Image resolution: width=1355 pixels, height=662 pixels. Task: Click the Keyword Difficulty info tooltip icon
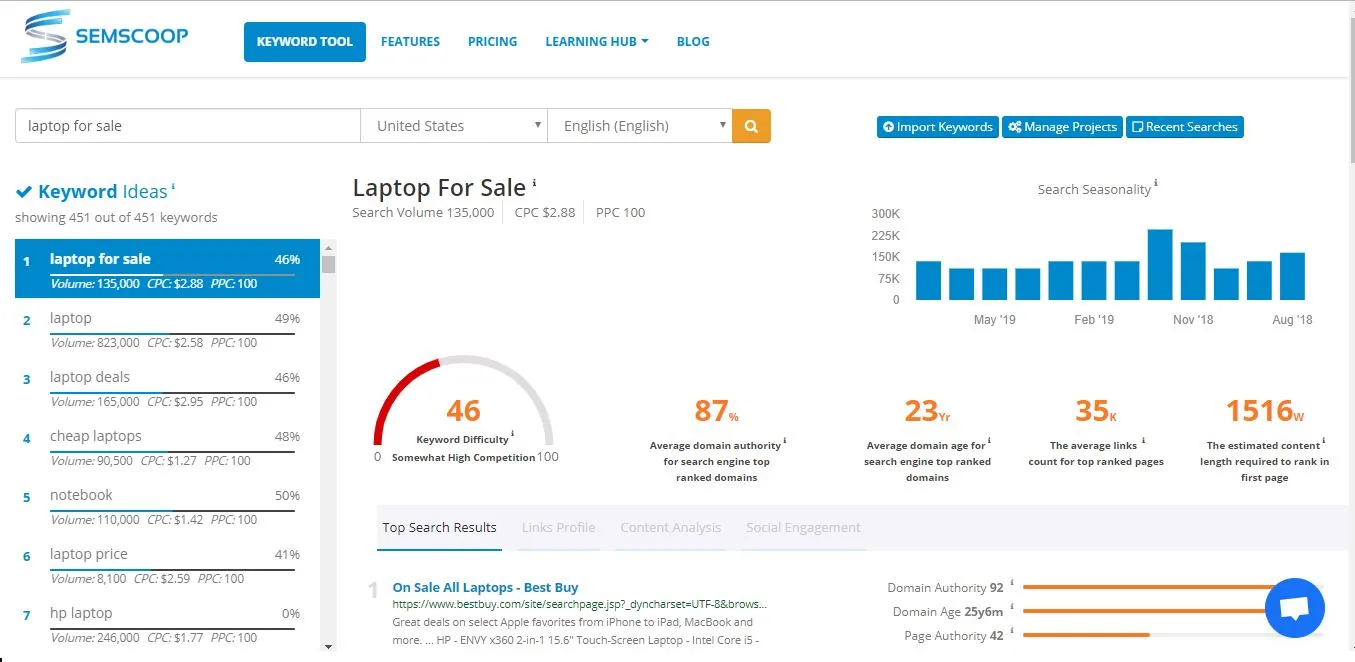point(513,434)
